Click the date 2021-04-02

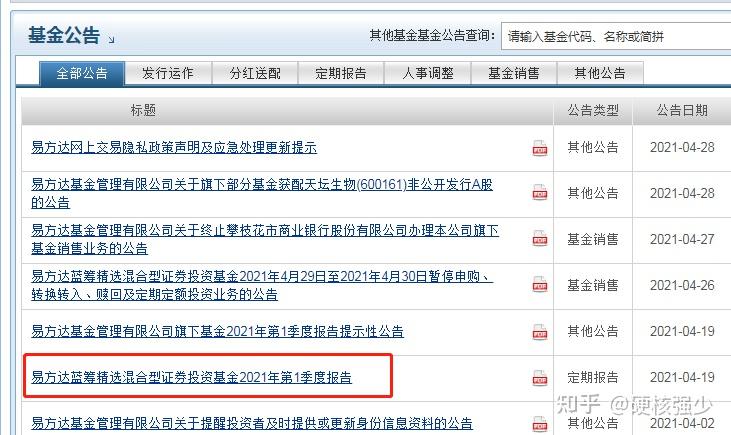(682, 423)
